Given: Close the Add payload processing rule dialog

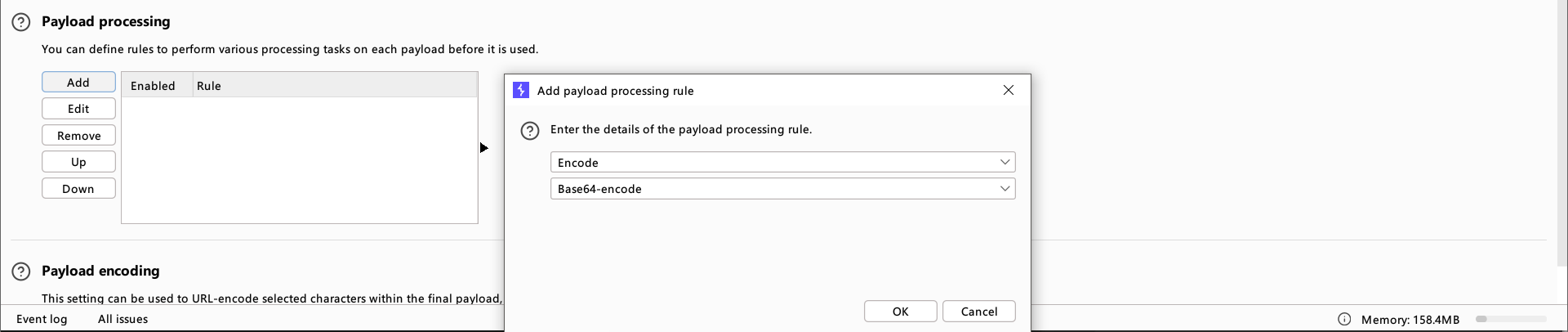Looking at the screenshot, I should click(1009, 90).
